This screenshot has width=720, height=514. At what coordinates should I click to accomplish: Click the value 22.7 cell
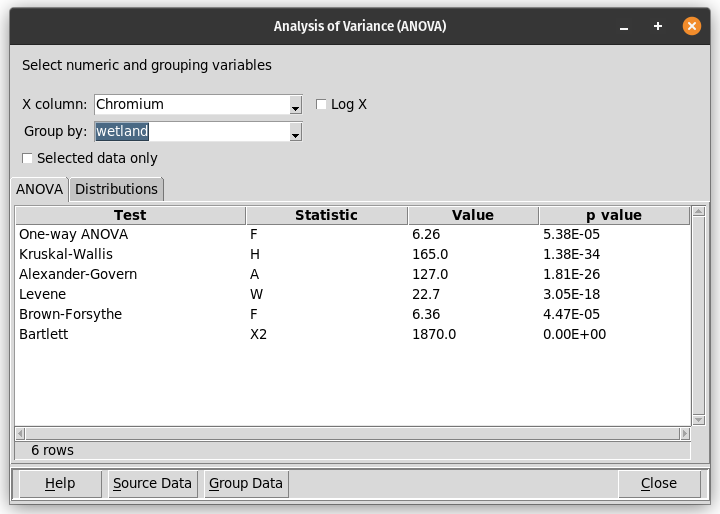[x=426, y=294]
